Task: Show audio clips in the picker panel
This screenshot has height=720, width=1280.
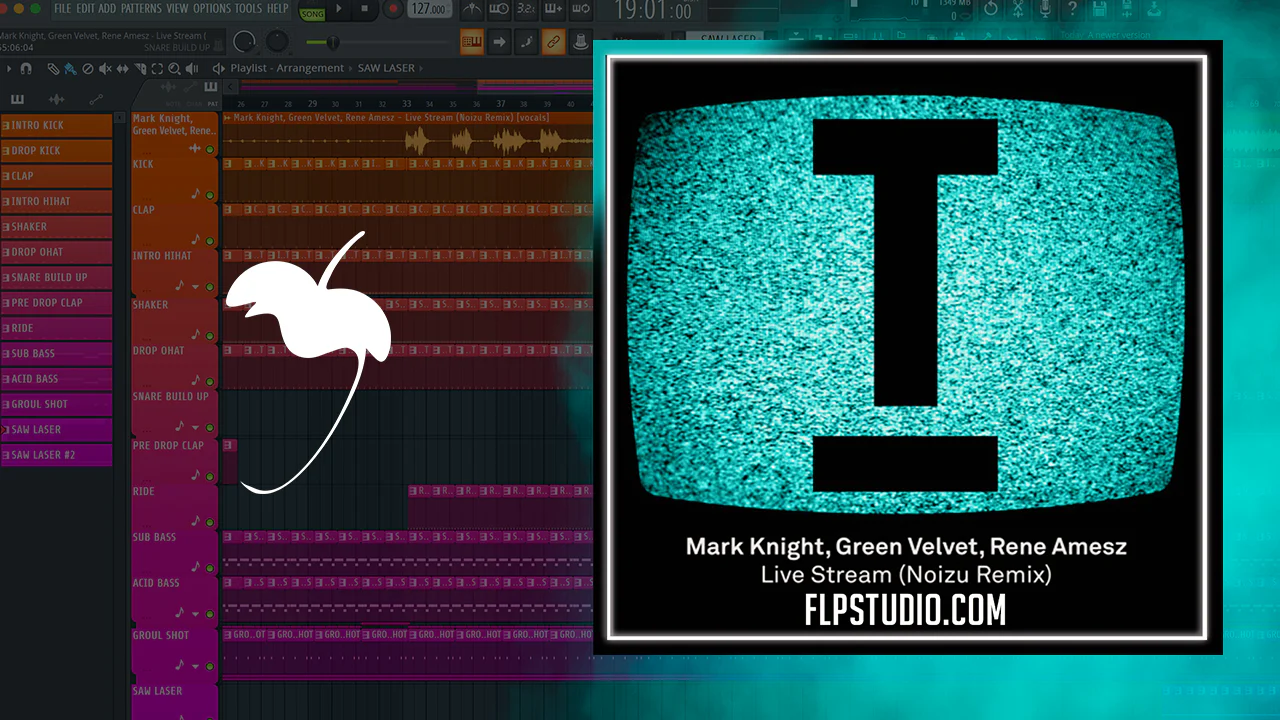Action: tap(57, 99)
